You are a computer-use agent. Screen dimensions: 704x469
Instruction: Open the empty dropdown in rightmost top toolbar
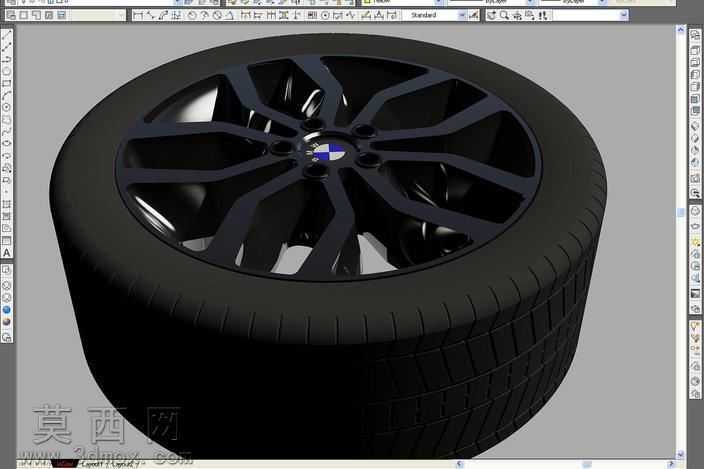590,16
